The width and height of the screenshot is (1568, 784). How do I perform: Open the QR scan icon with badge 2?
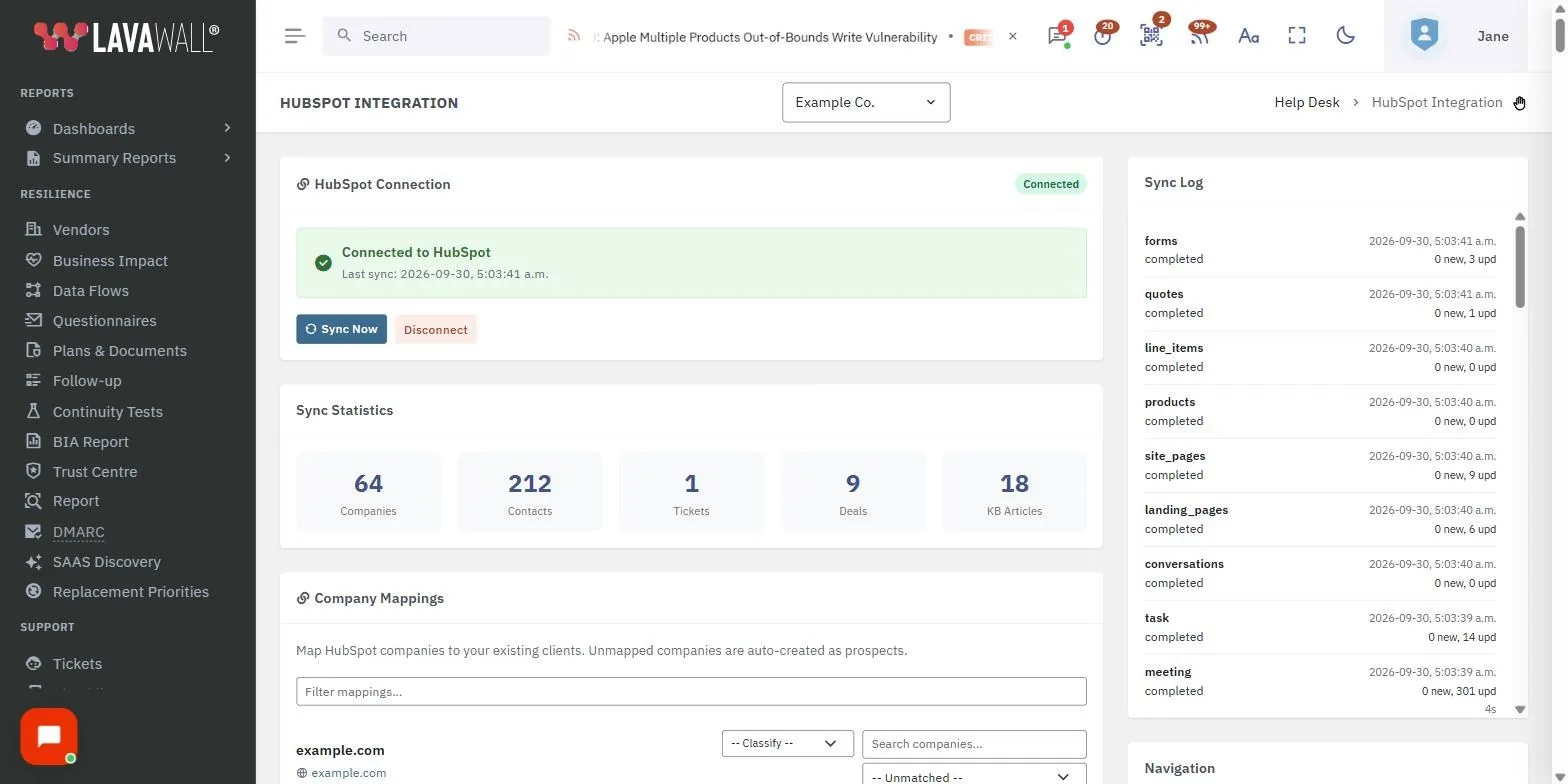(1151, 36)
